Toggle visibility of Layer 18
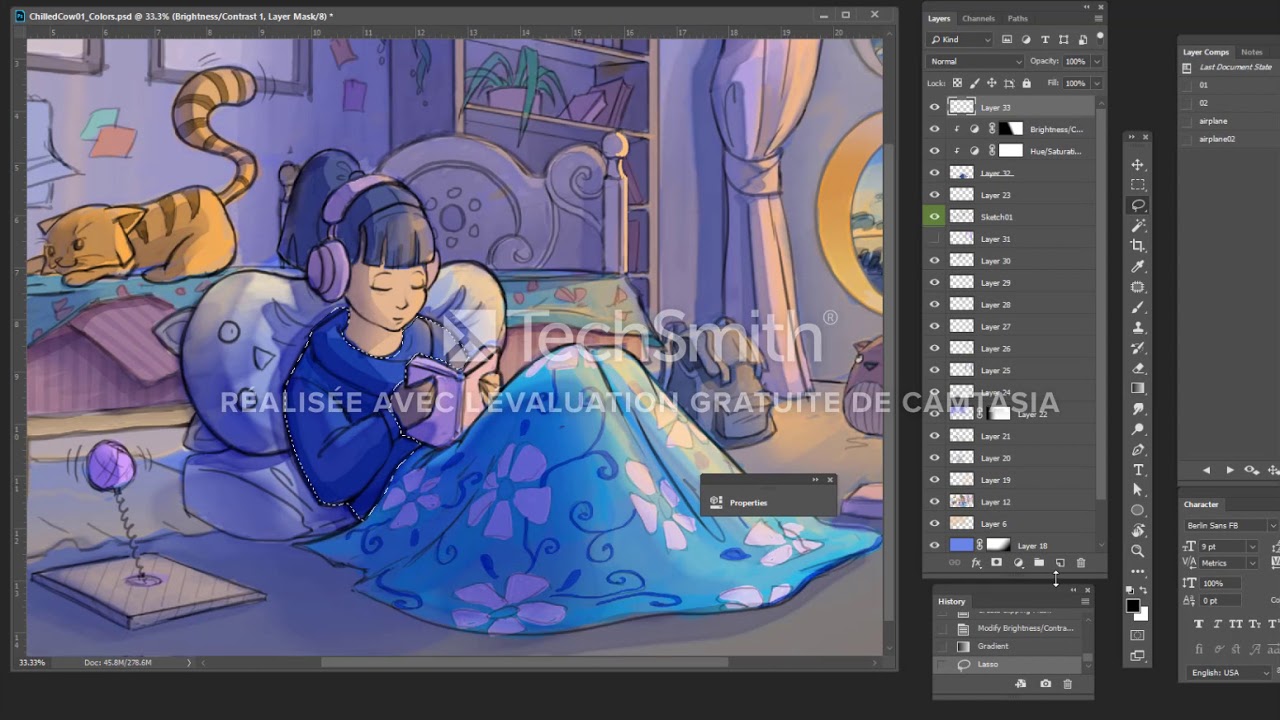1280x720 pixels. [935, 545]
